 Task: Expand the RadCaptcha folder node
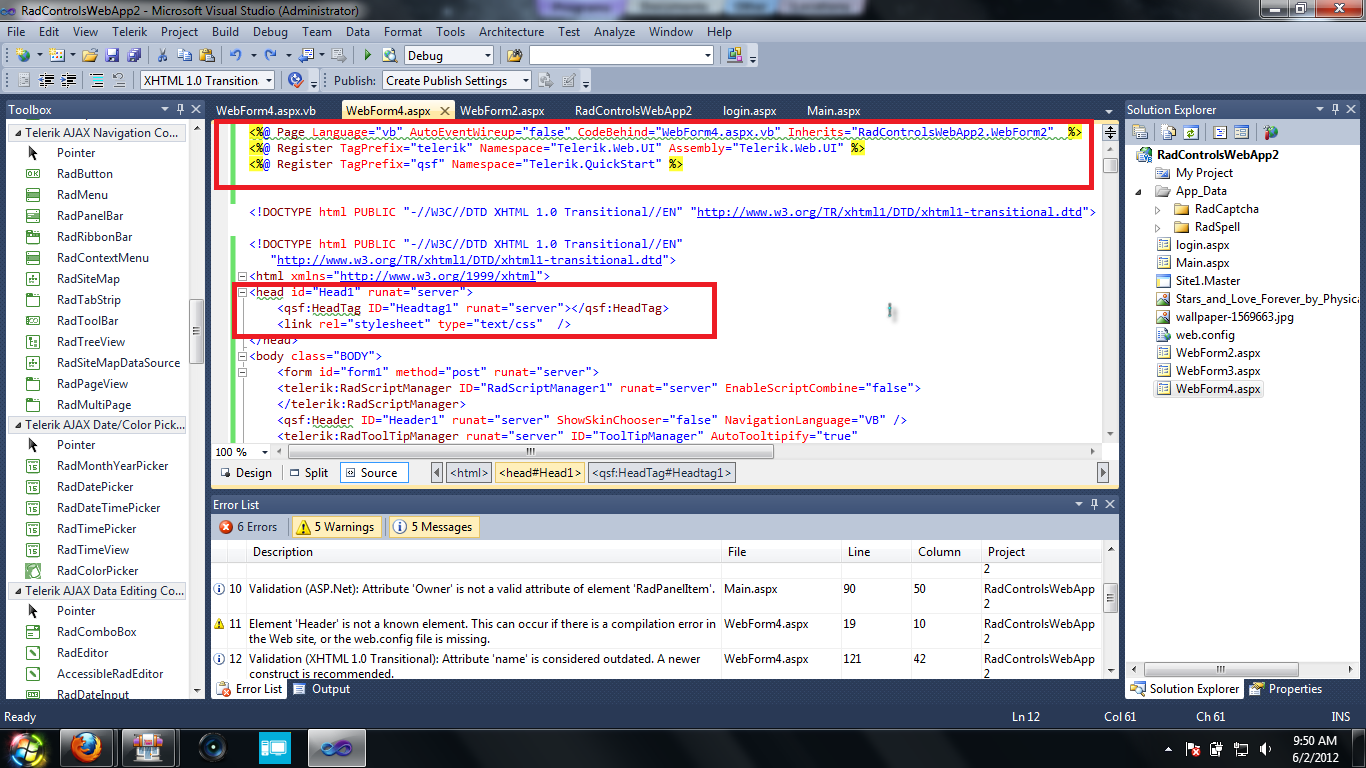pos(1158,209)
